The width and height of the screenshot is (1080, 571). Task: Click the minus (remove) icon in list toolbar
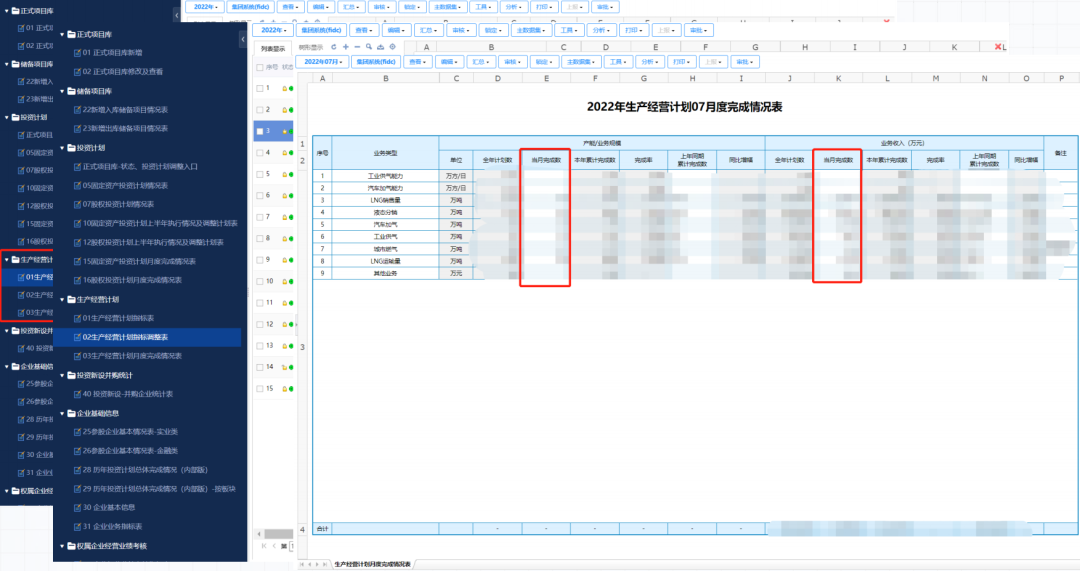click(357, 48)
